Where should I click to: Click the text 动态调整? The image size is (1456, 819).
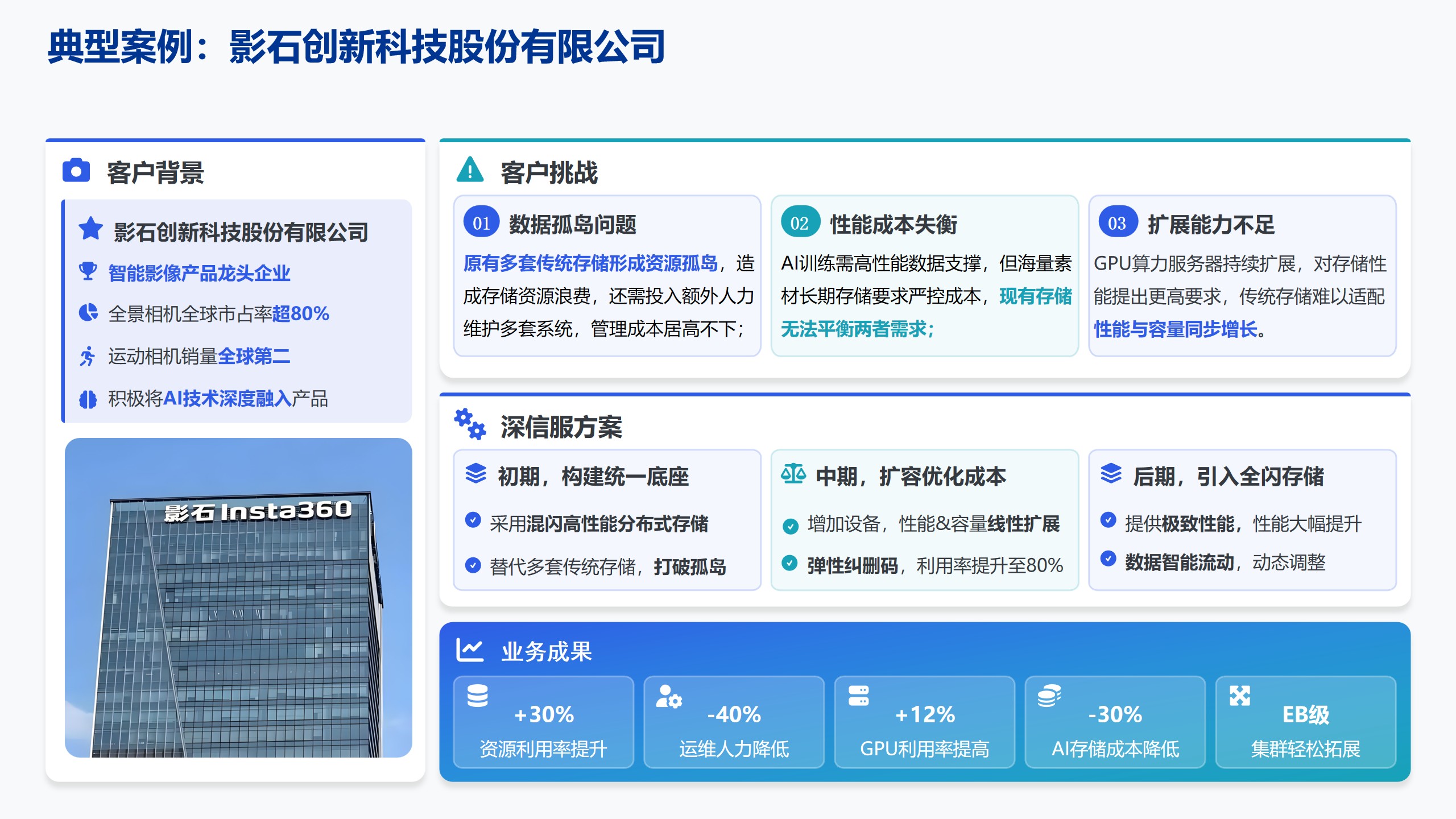click(x=1289, y=562)
